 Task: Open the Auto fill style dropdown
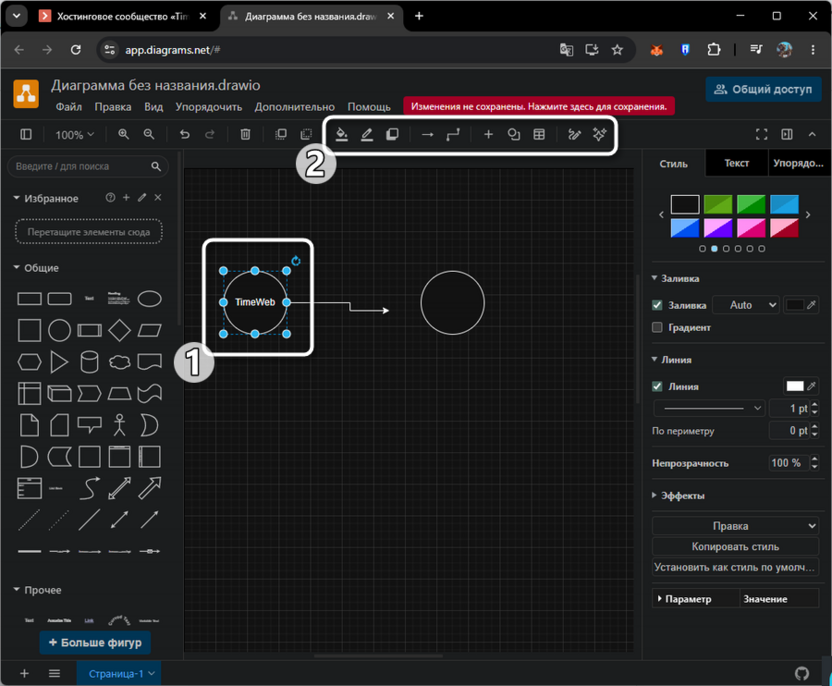click(x=746, y=305)
